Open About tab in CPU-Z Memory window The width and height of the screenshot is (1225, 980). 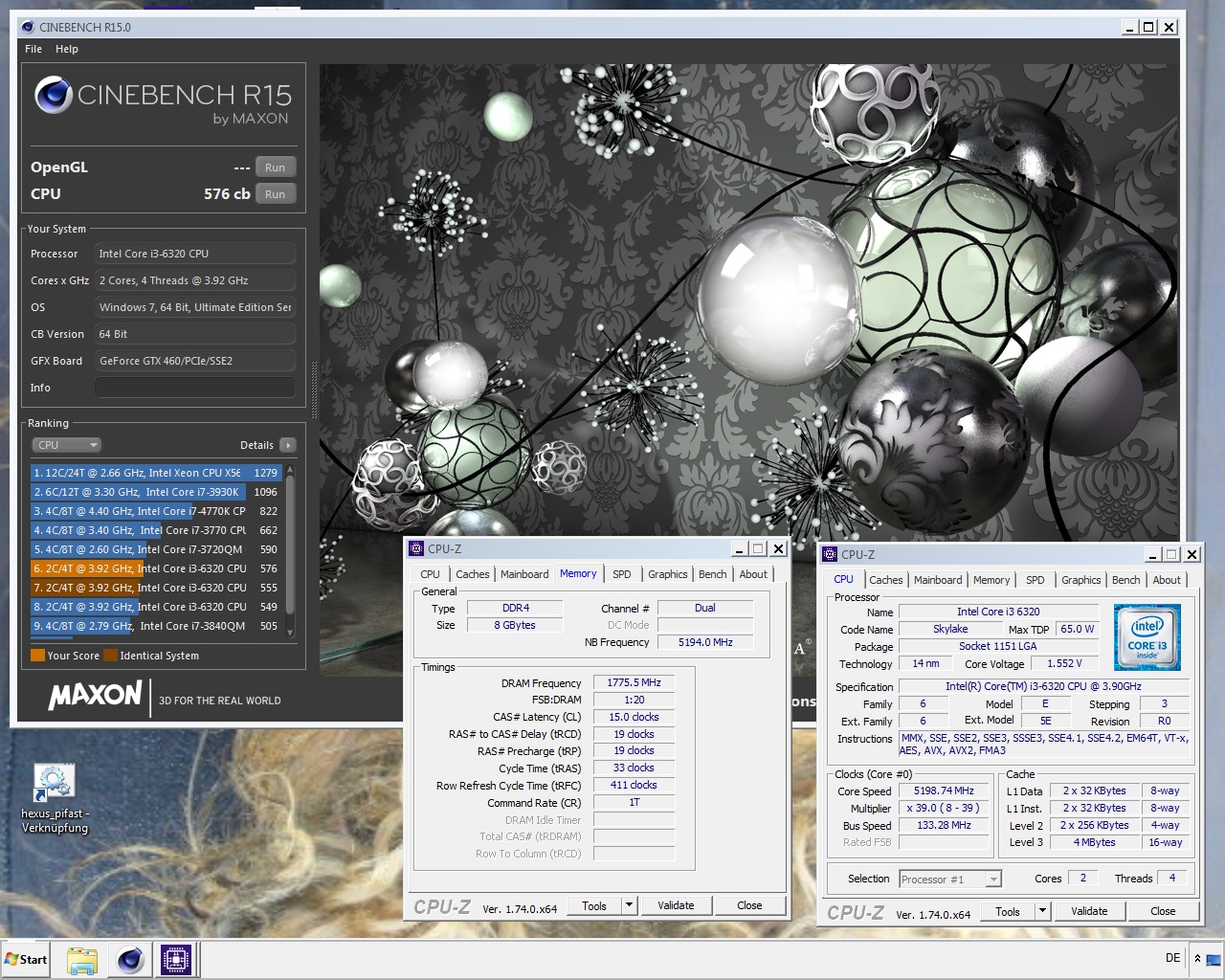[x=753, y=574]
